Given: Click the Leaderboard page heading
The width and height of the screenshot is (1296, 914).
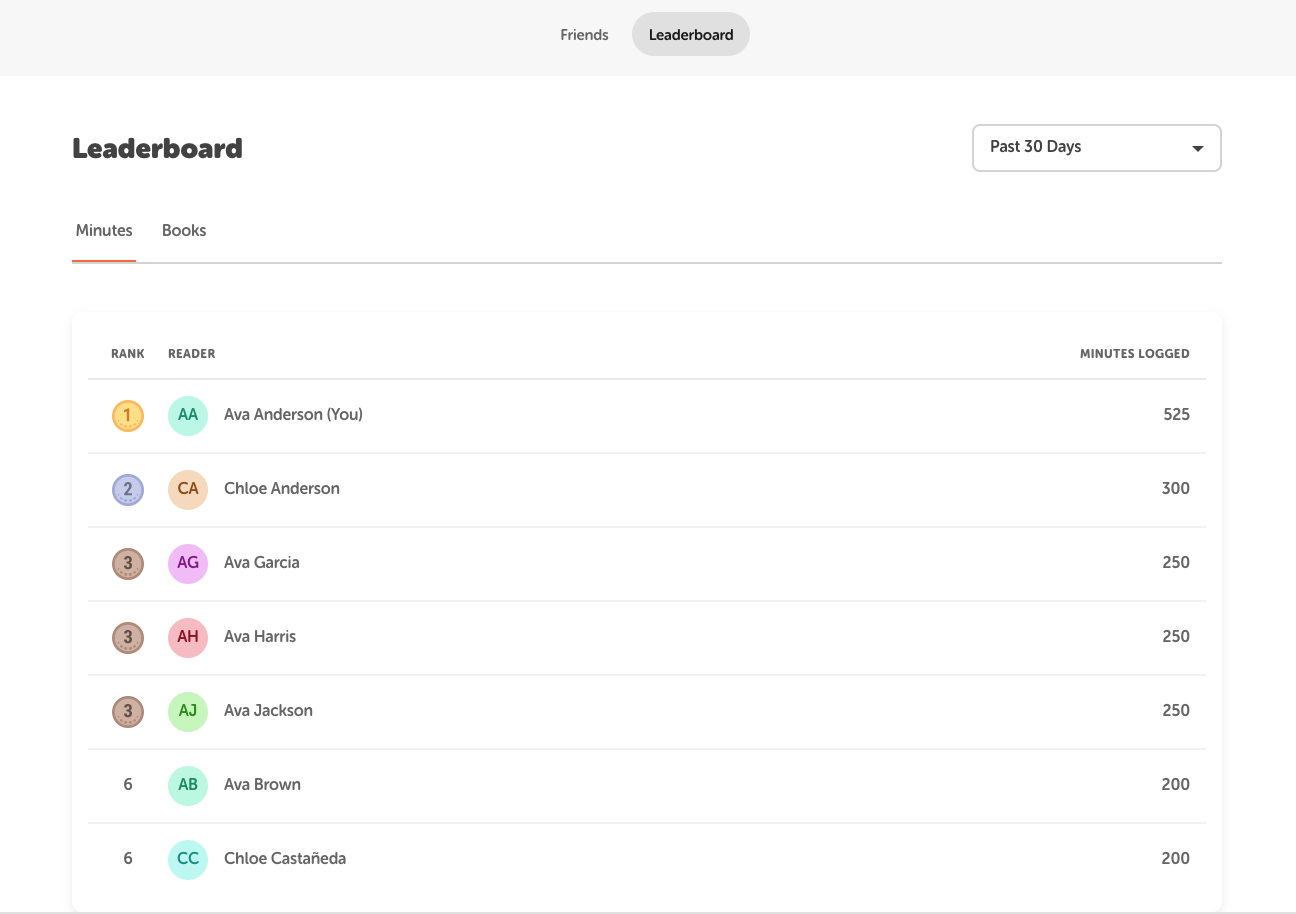Looking at the screenshot, I should [x=157, y=149].
